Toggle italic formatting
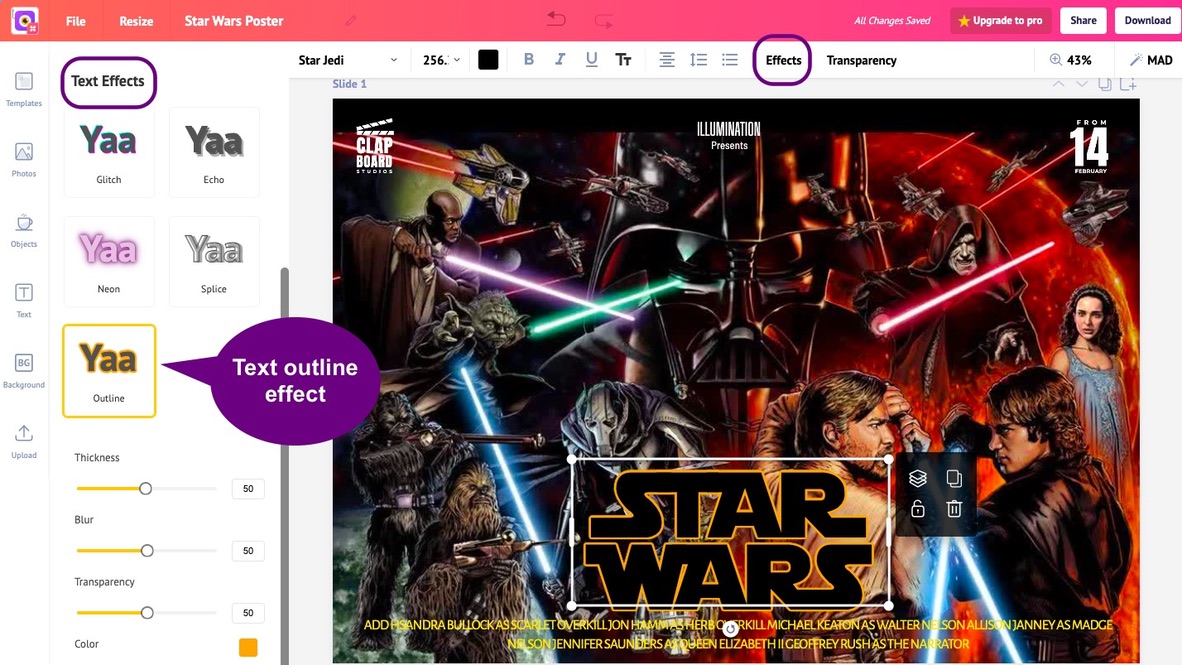Screen dimensions: 1182x665 559,59
